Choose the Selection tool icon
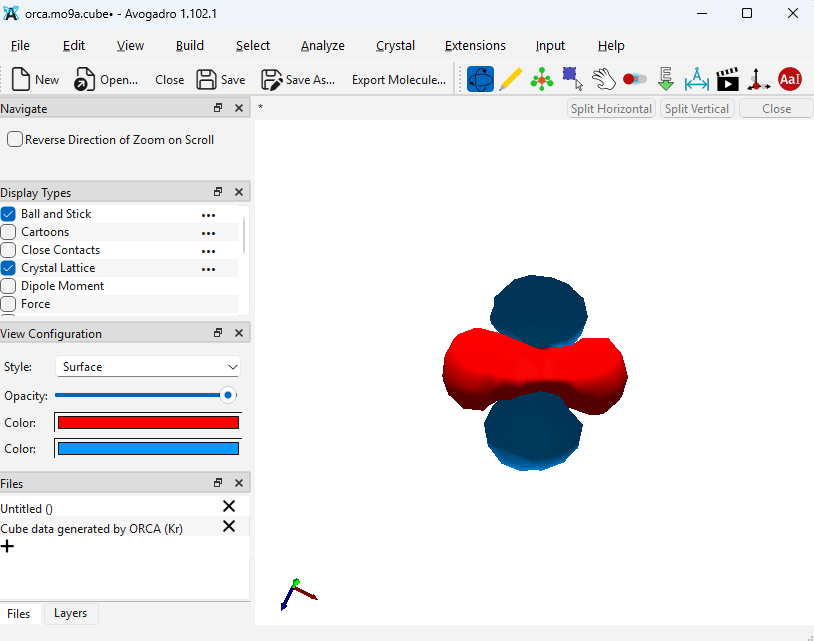814x641 pixels. coord(572,79)
